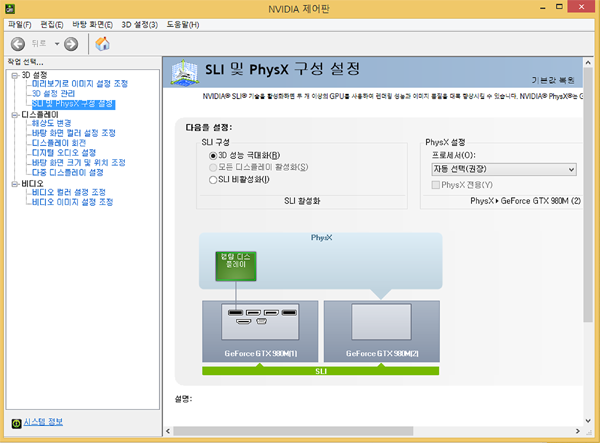Image resolution: width=600 pixels, height=443 pixels.
Task: Click PhysX GeForce GTX 980M (2) status text
Action: (x=525, y=201)
